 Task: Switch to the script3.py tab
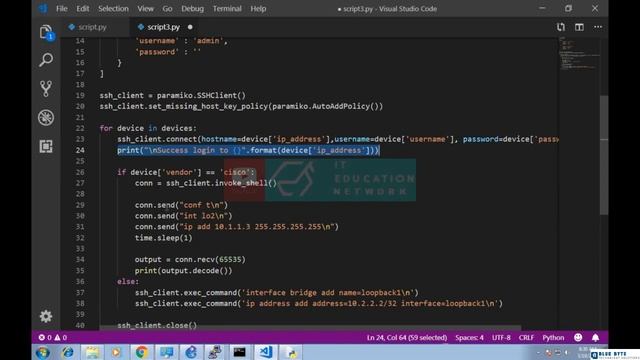pyautogui.click(x=163, y=27)
